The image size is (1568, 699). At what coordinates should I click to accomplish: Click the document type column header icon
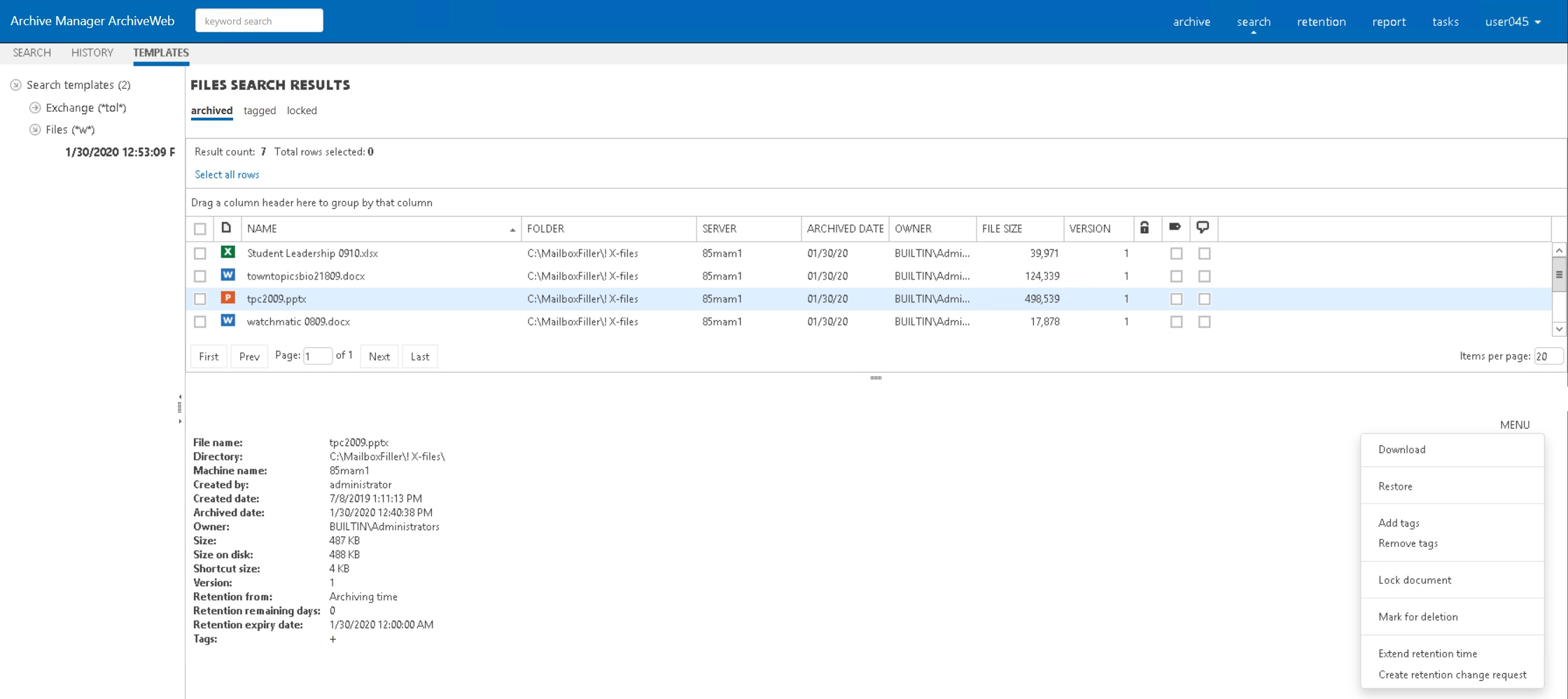(226, 228)
